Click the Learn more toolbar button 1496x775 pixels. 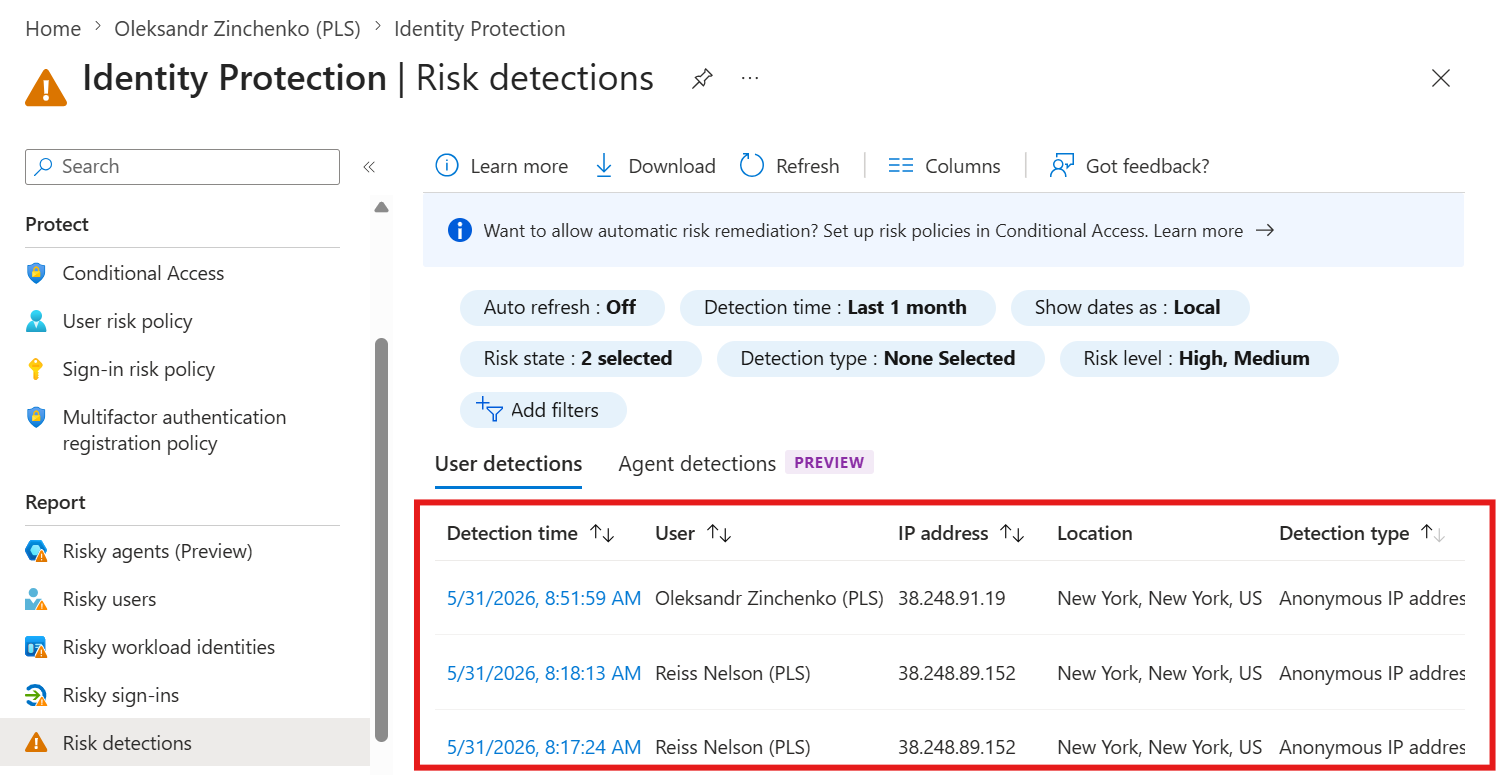click(x=502, y=166)
